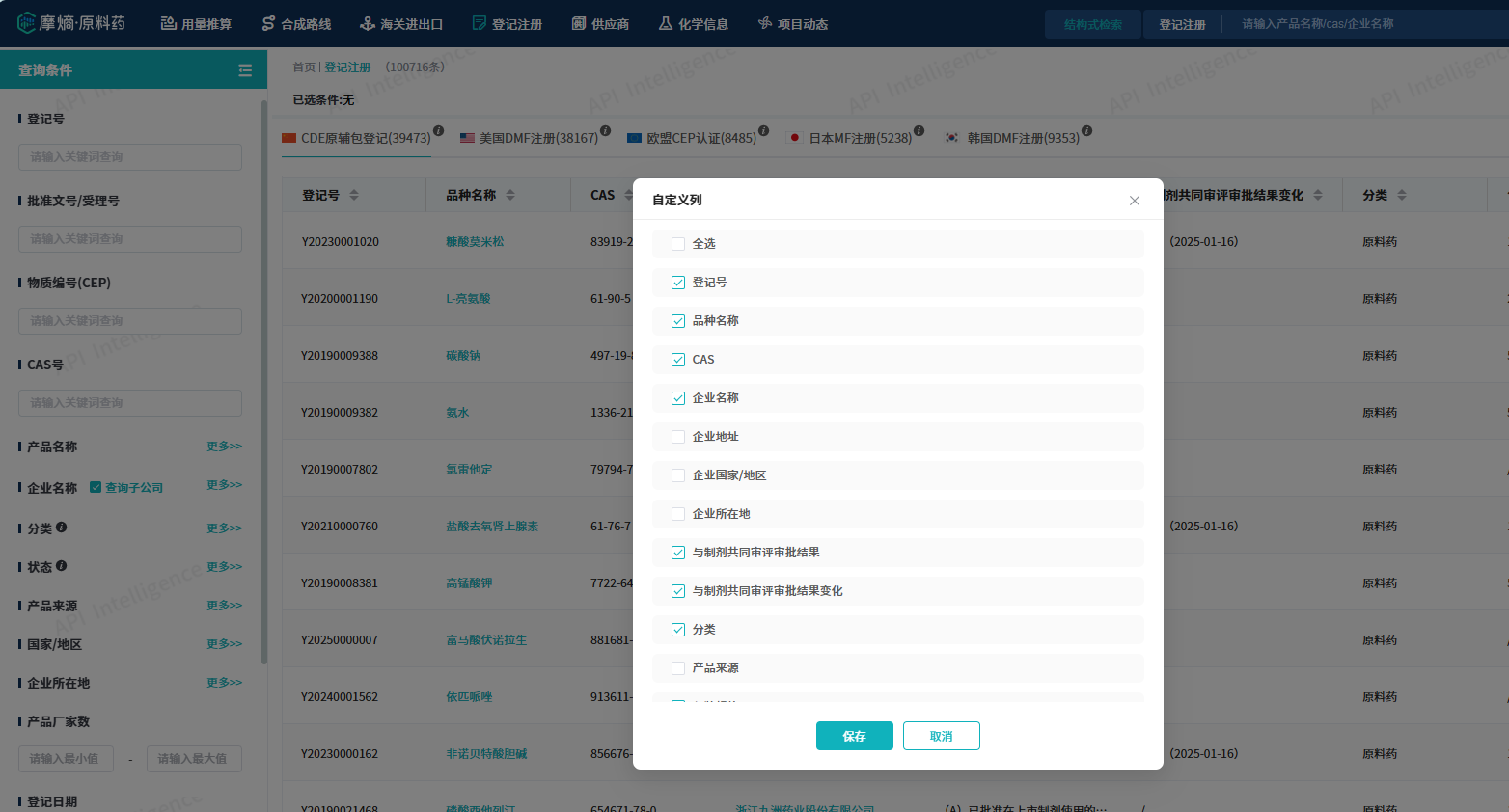This screenshot has width=1509, height=812.
Task: Check the 全选 checkbox
Action: pos(678,244)
